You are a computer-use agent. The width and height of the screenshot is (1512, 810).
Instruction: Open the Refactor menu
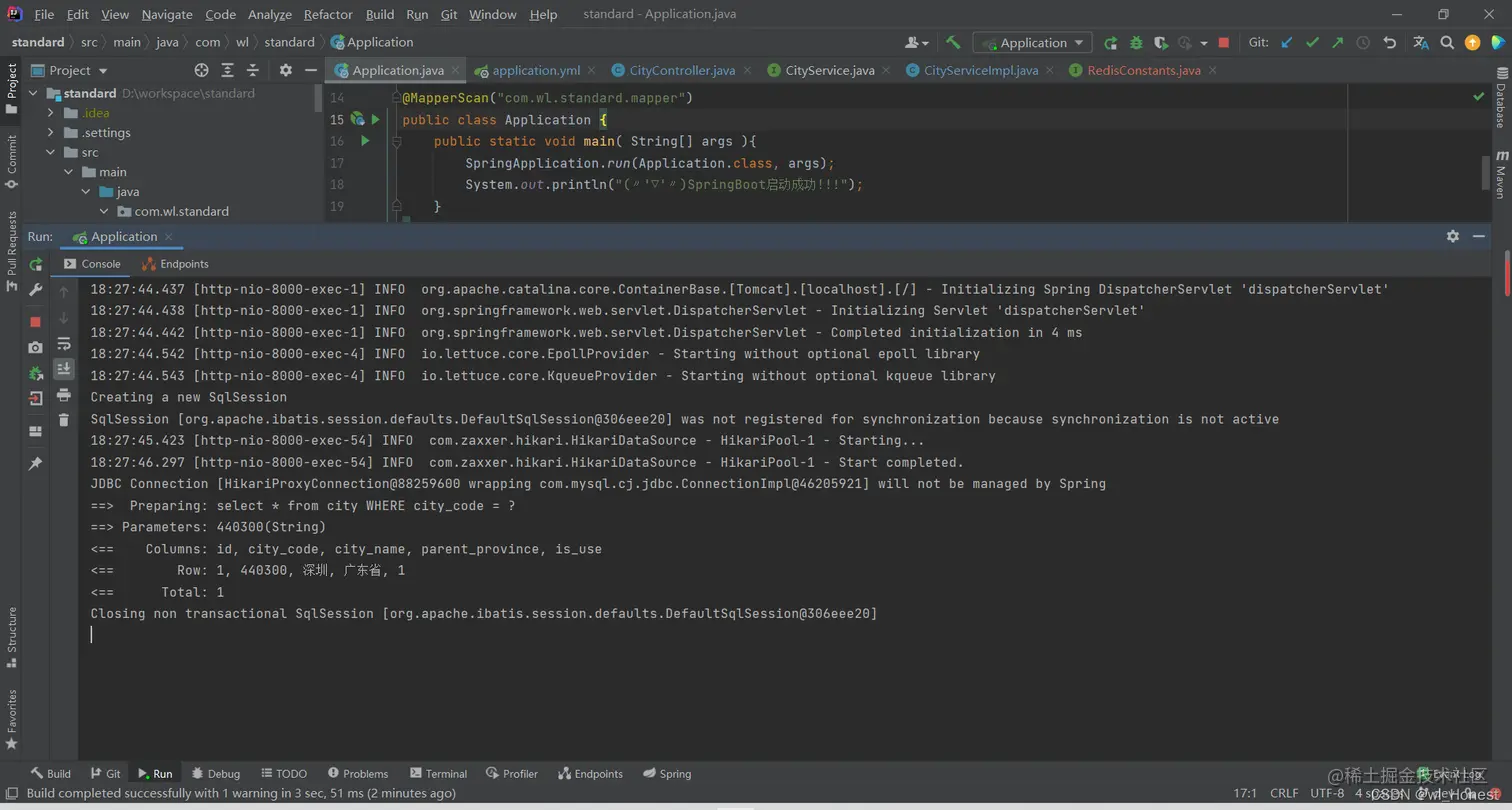coord(328,15)
